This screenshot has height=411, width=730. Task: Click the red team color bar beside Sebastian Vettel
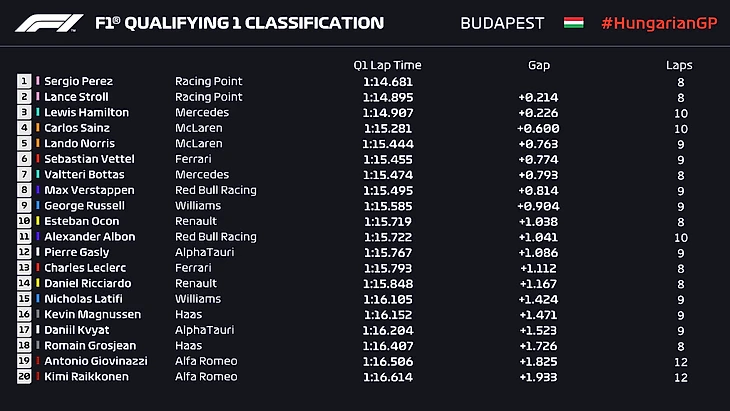[37, 159]
